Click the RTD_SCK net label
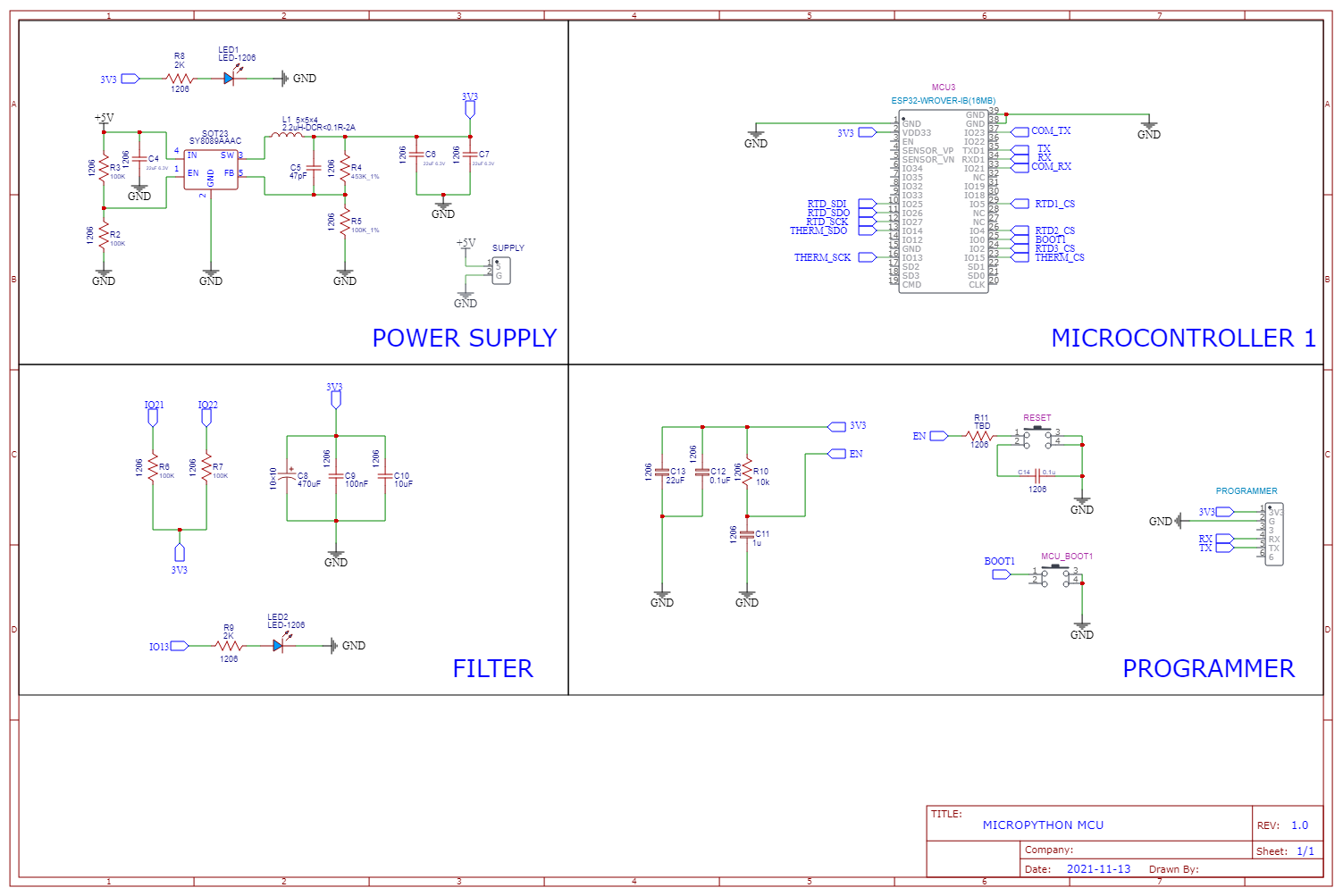This screenshot has height=896, width=1343. pyautogui.click(x=827, y=222)
